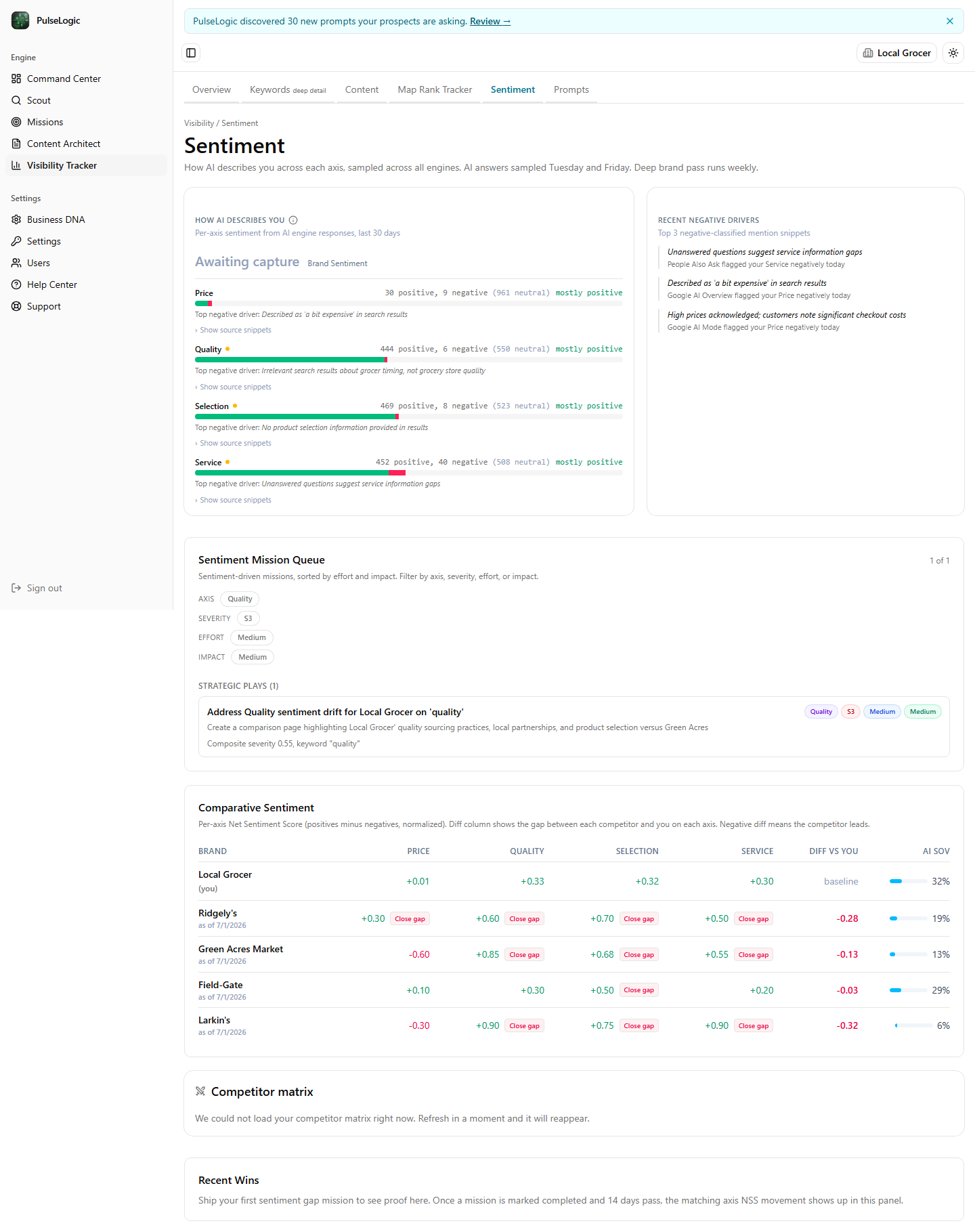975x1232 pixels.
Task: Click Close gap for Larkin's Quality
Action: pyautogui.click(x=524, y=1026)
